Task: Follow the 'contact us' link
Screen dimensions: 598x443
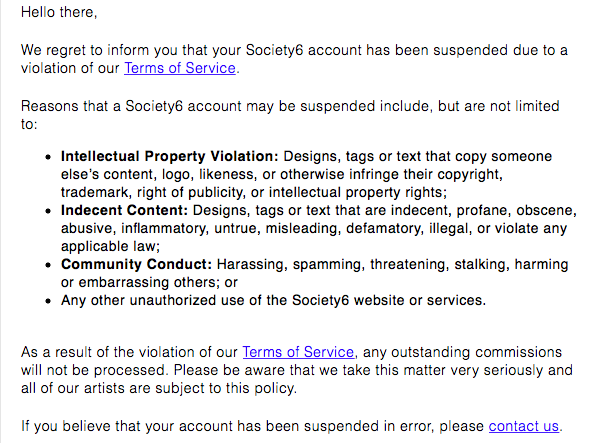Action: pos(524,426)
